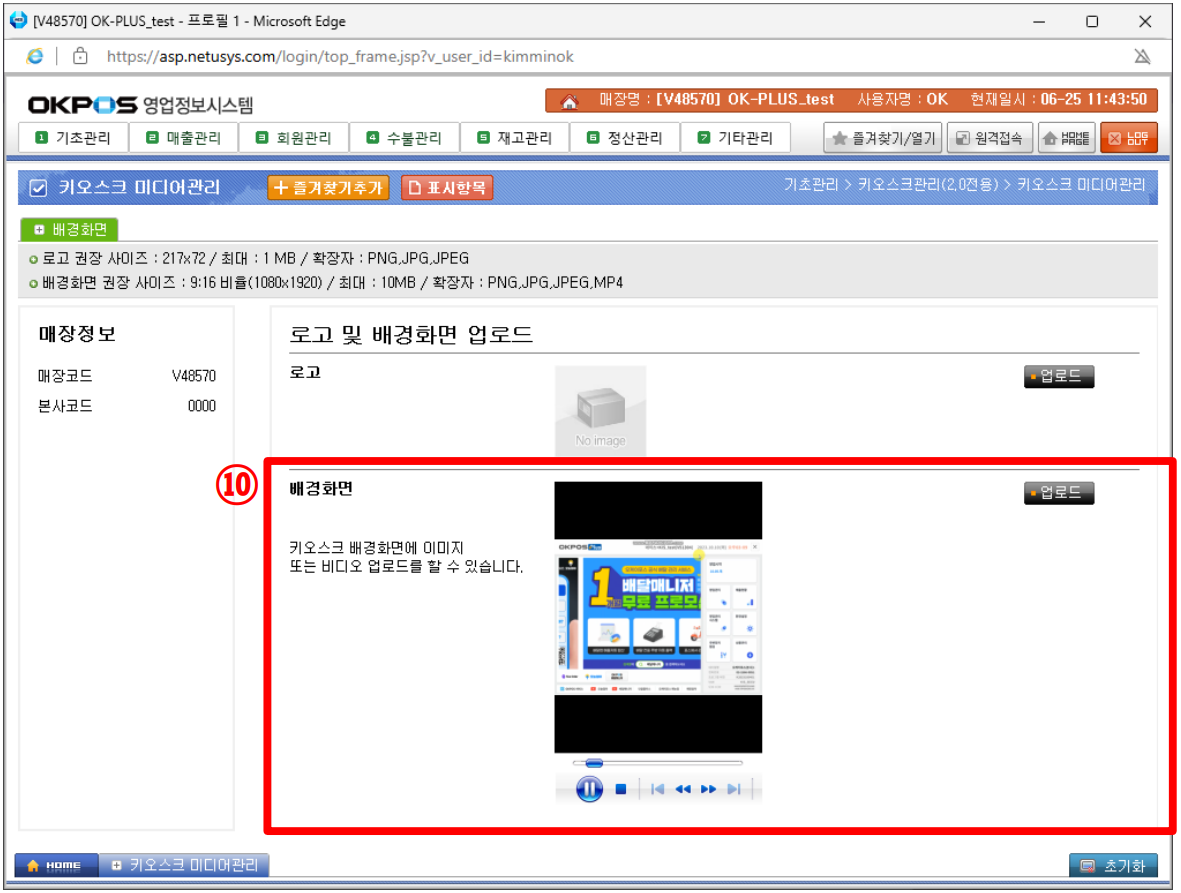1181x893 pixels.
Task: Open the 즐겨찾기/열기 favorites panel
Action: (x=883, y=138)
